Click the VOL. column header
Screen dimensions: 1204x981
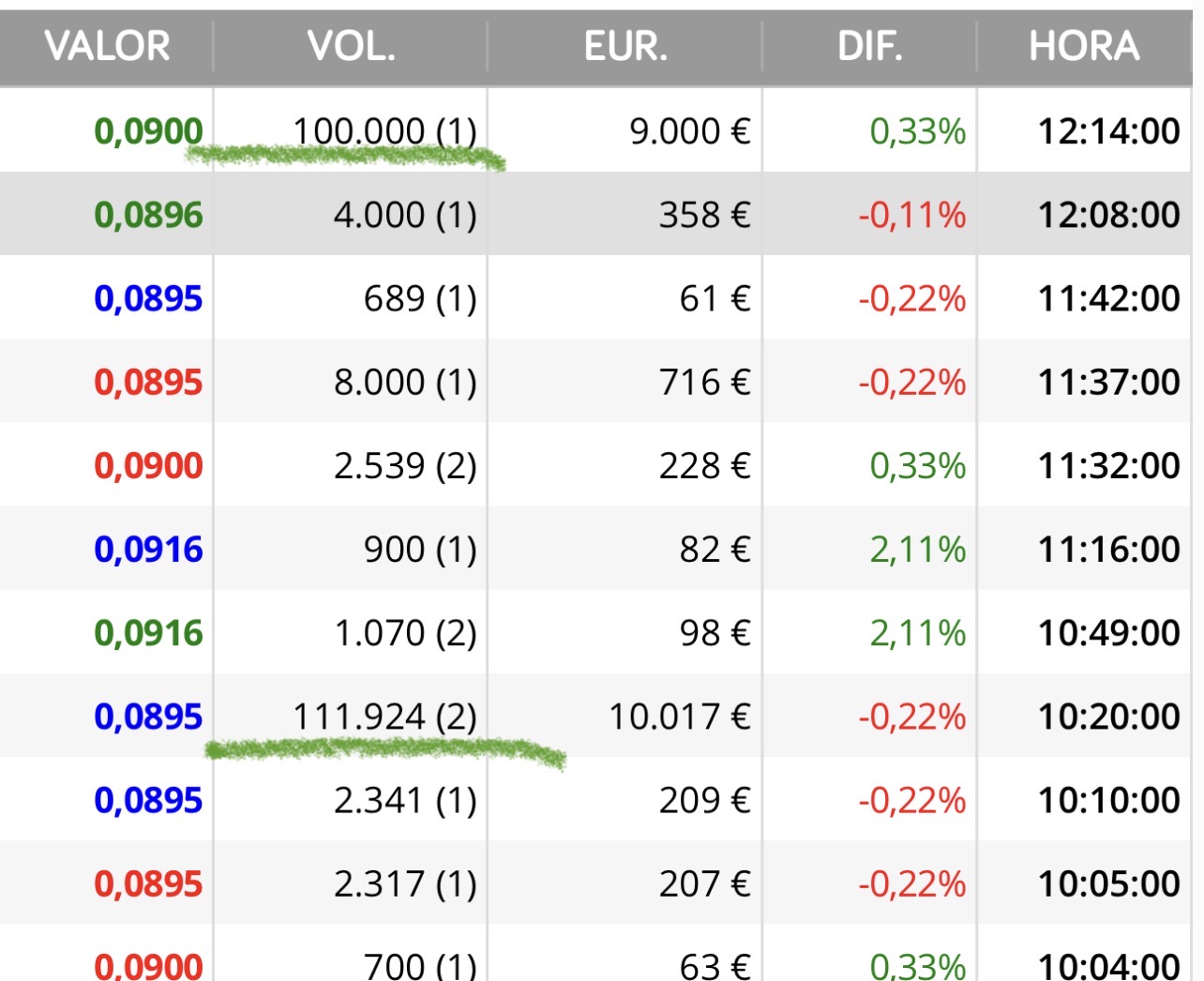(x=351, y=46)
